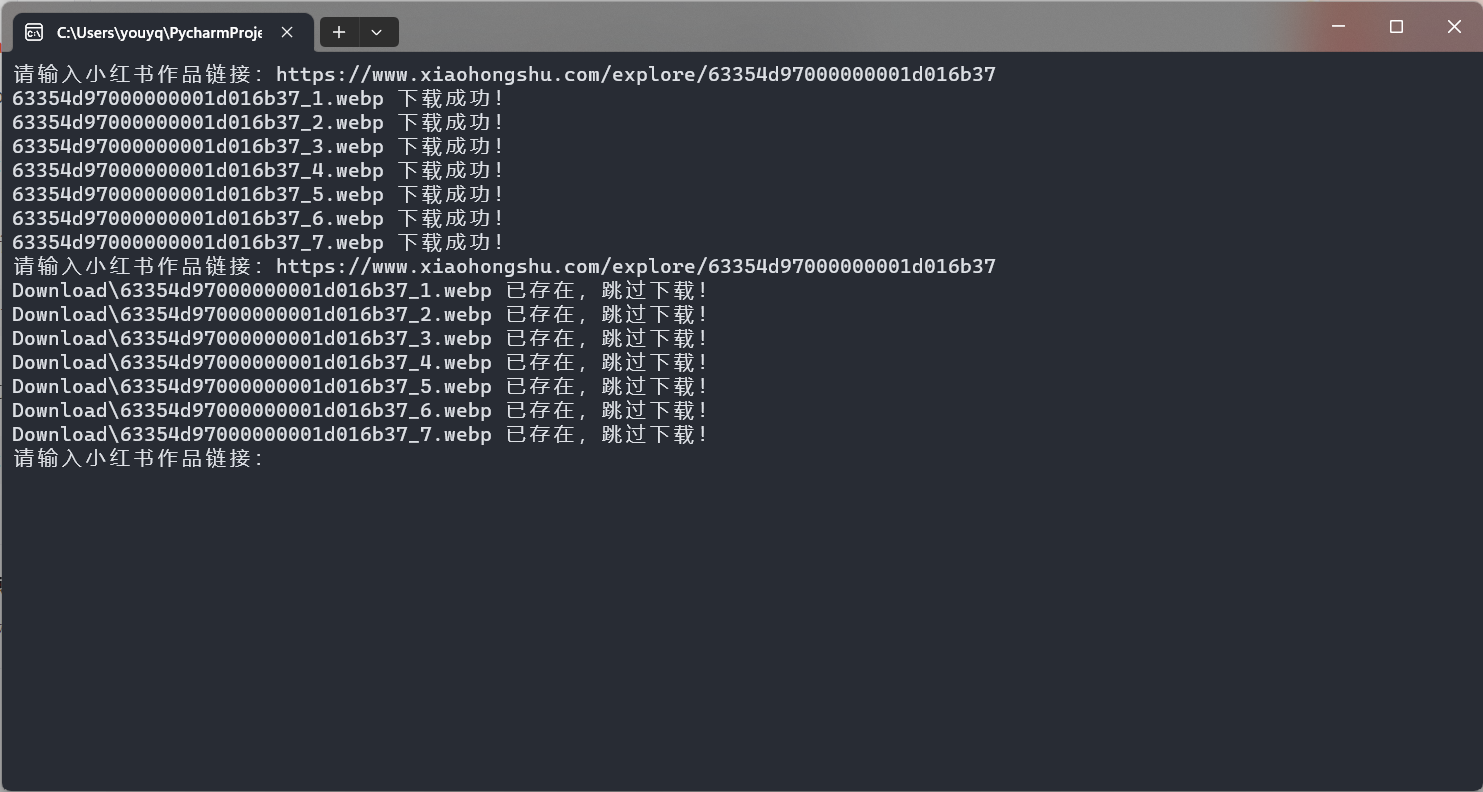Select the C:\Users\youyq\PycharmProje tab
The height and width of the screenshot is (792, 1483).
[158, 32]
